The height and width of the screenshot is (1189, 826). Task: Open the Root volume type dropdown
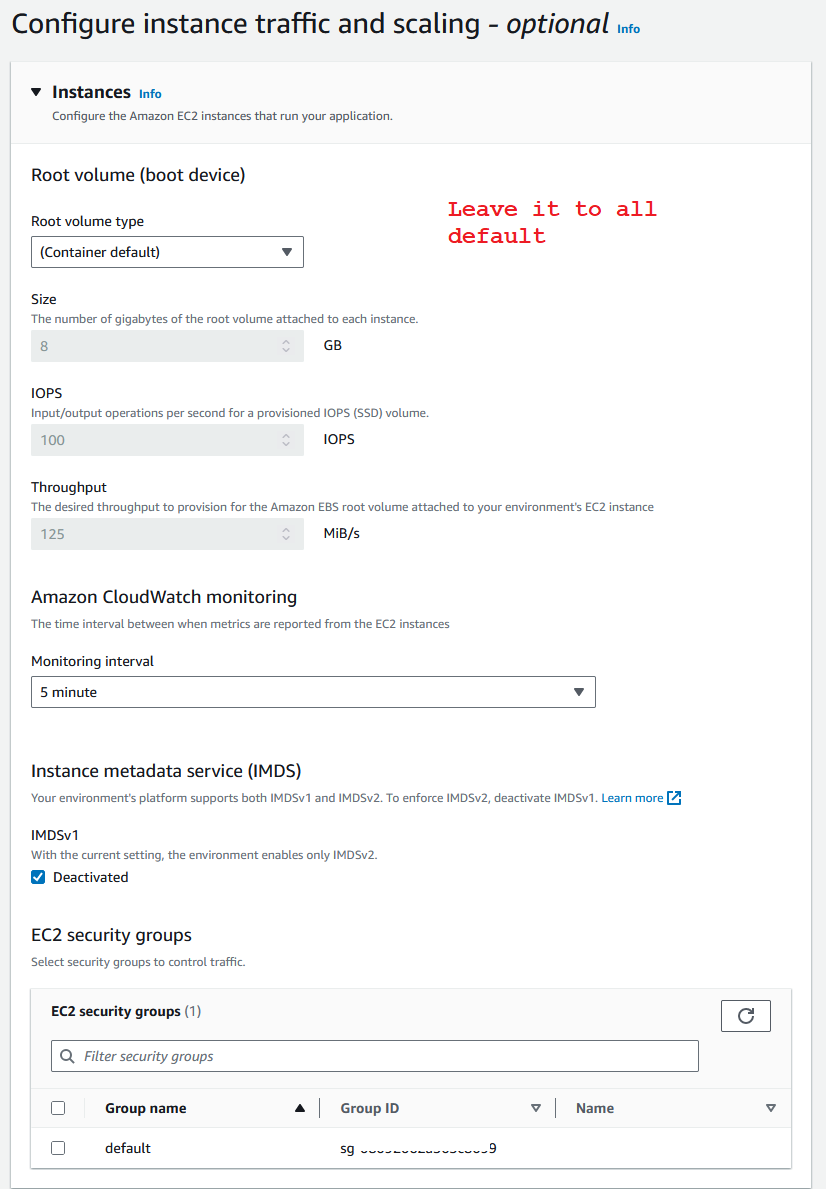coord(167,252)
